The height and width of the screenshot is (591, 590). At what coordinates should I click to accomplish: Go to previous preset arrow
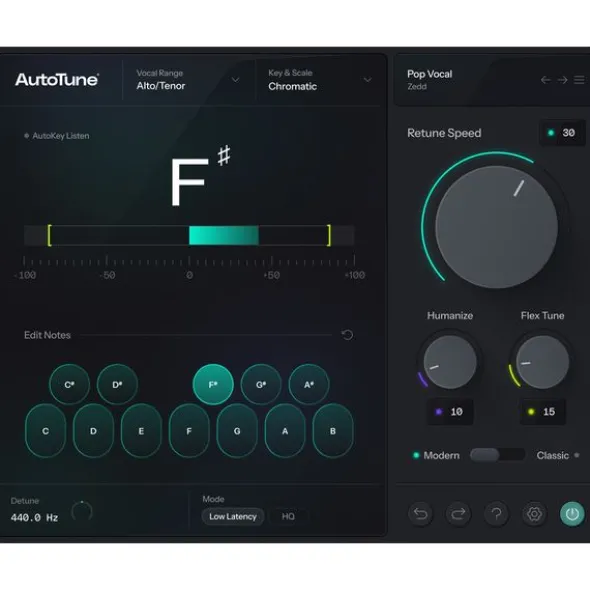point(545,80)
